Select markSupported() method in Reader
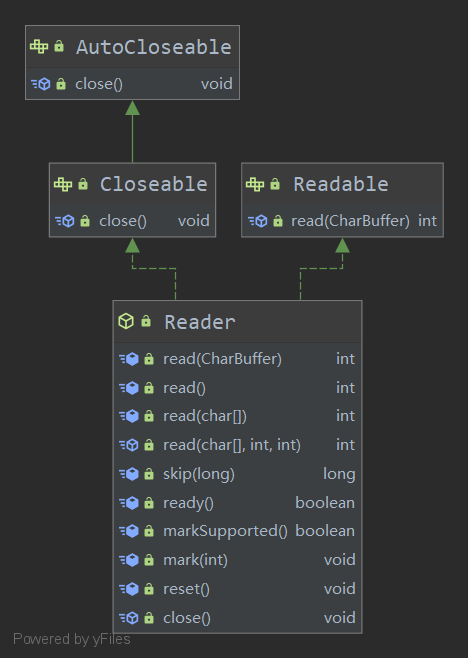The image size is (468, 658). 225,531
